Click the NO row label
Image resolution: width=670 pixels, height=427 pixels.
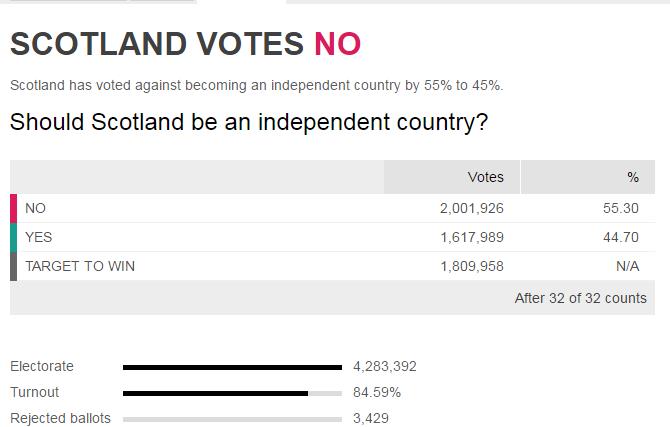pyautogui.click(x=36, y=208)
